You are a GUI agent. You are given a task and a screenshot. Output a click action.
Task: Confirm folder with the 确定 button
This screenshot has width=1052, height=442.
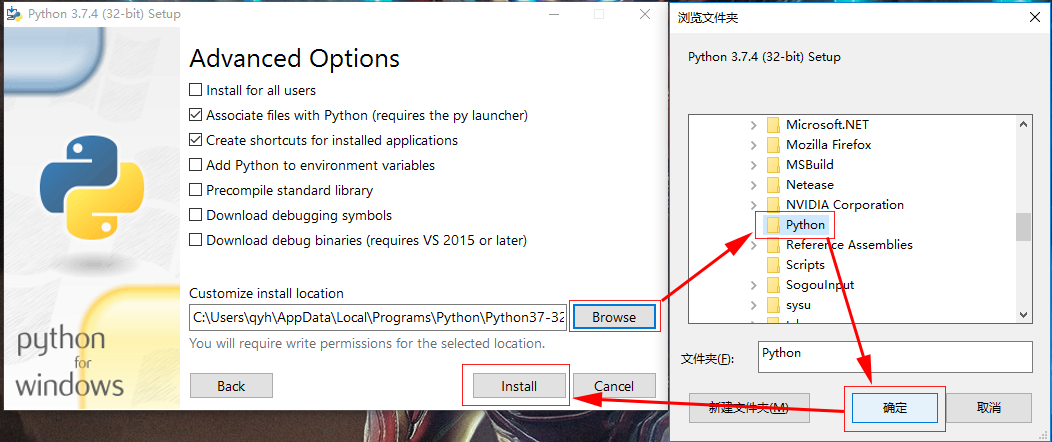[x=894, y=408]
